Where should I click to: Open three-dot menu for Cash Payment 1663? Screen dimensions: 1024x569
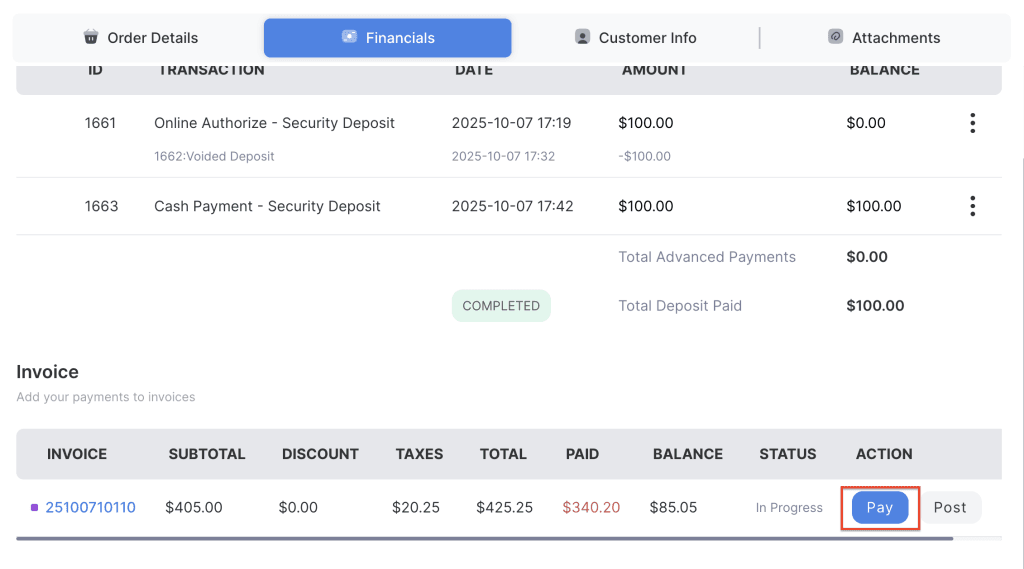[x=972, y=206]
